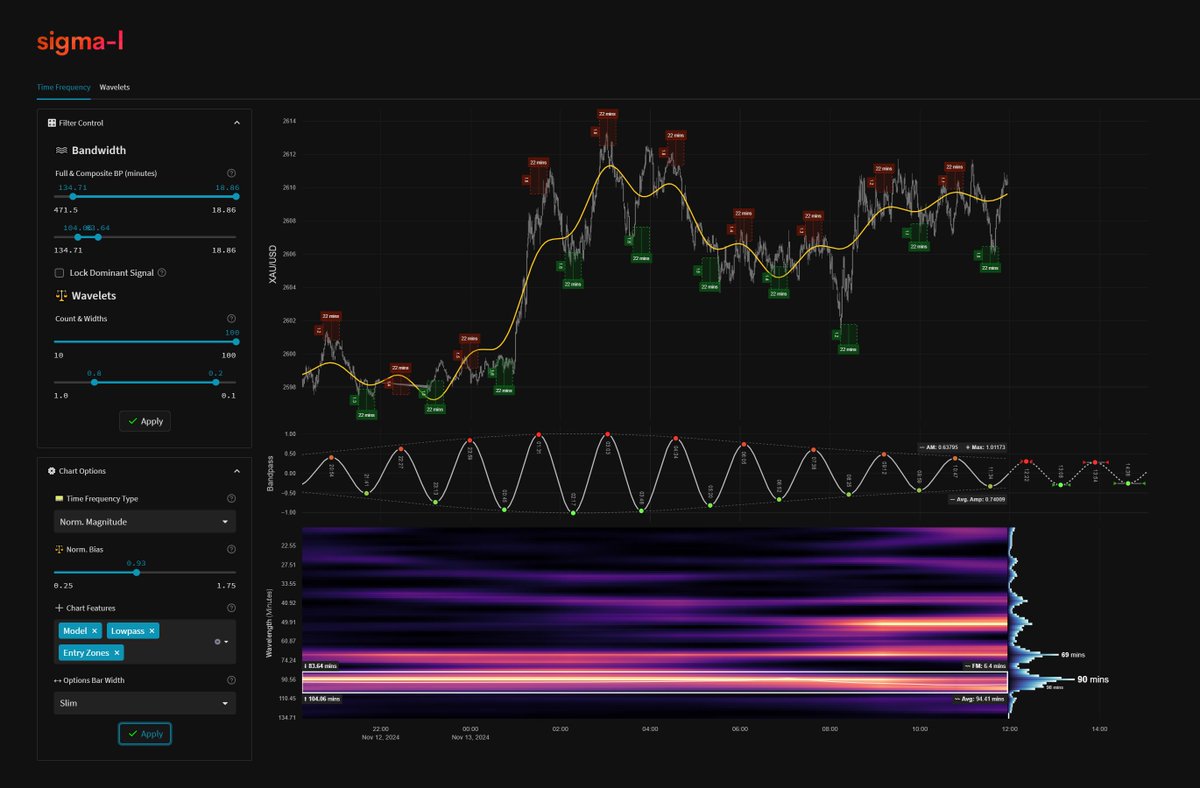Click the Time Frequency Type label icon
Image resolution: width=1200 pixels, height=788 pixels.
click(58, 498)
